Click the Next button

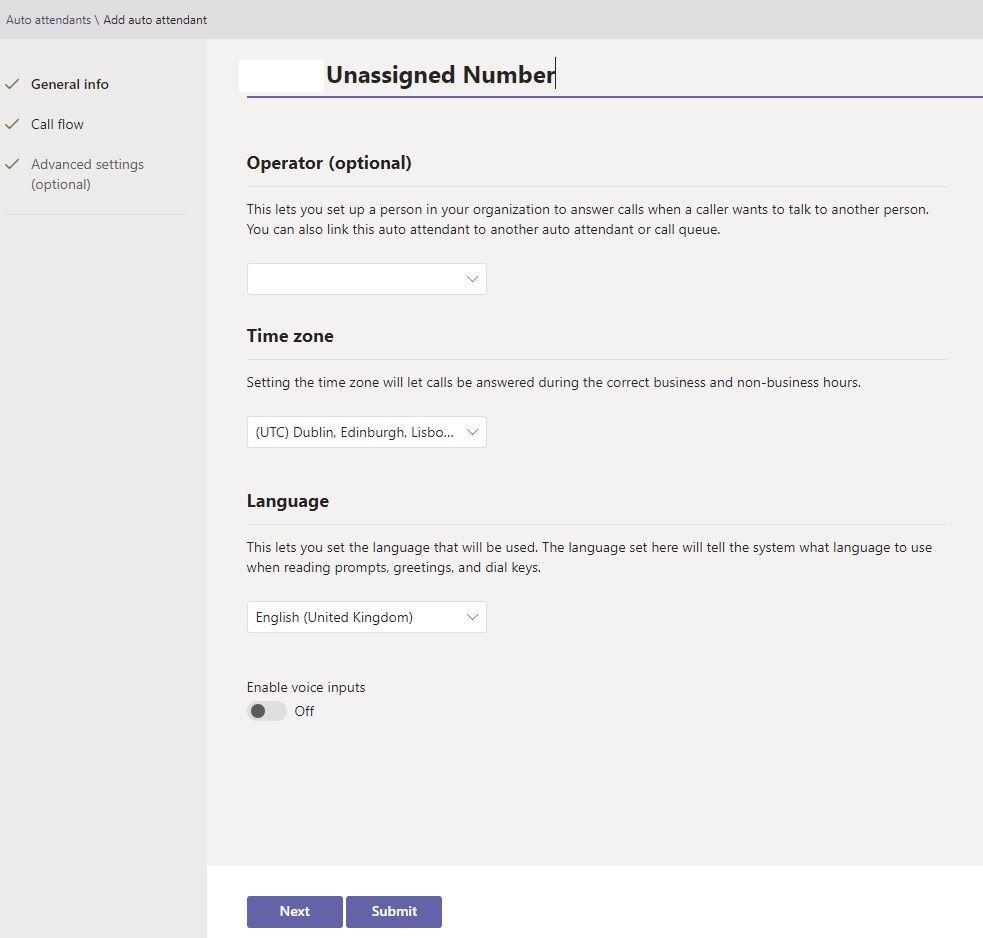click(x=295, y=912)
